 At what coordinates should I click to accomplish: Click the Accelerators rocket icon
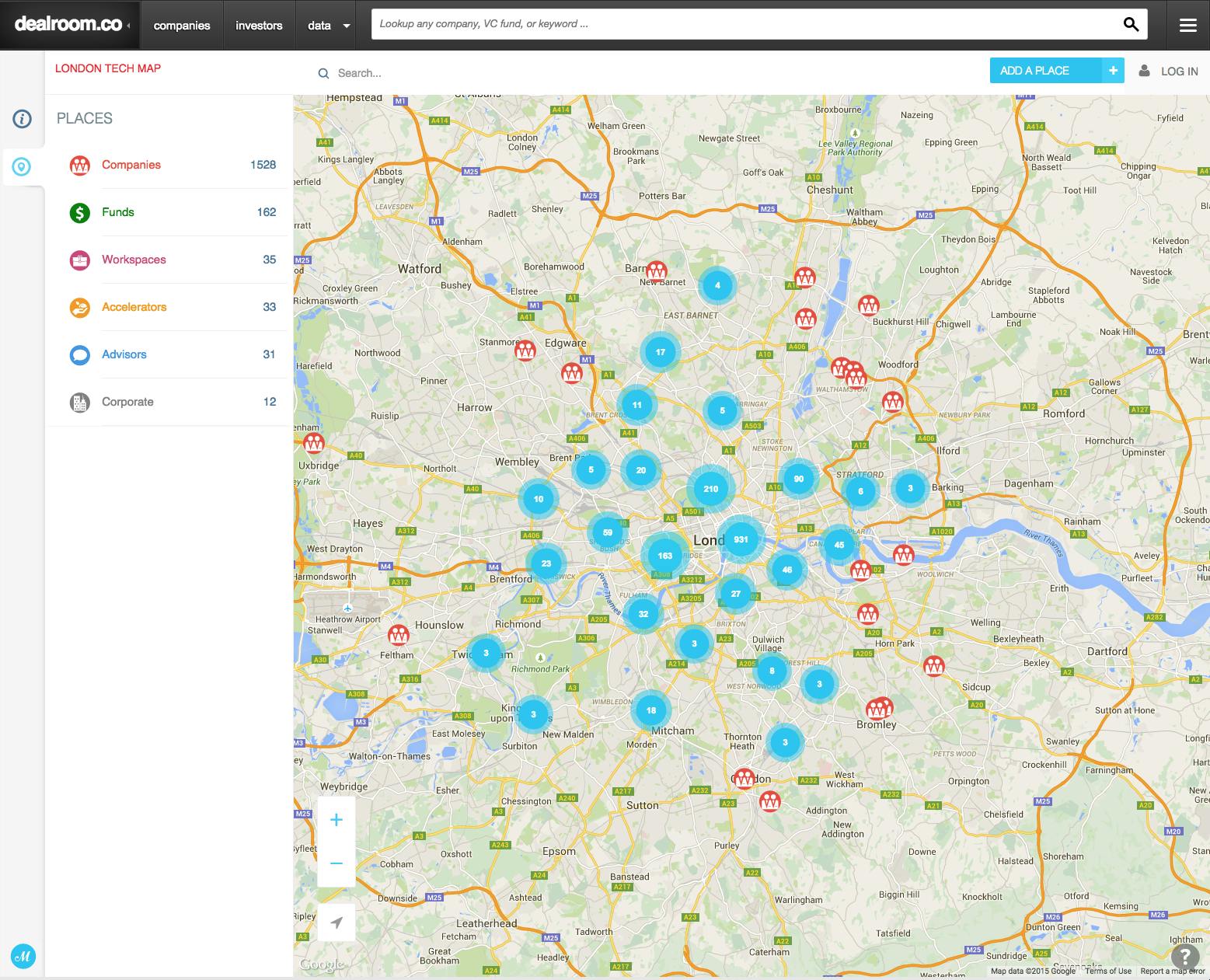[x=80, y=306]
